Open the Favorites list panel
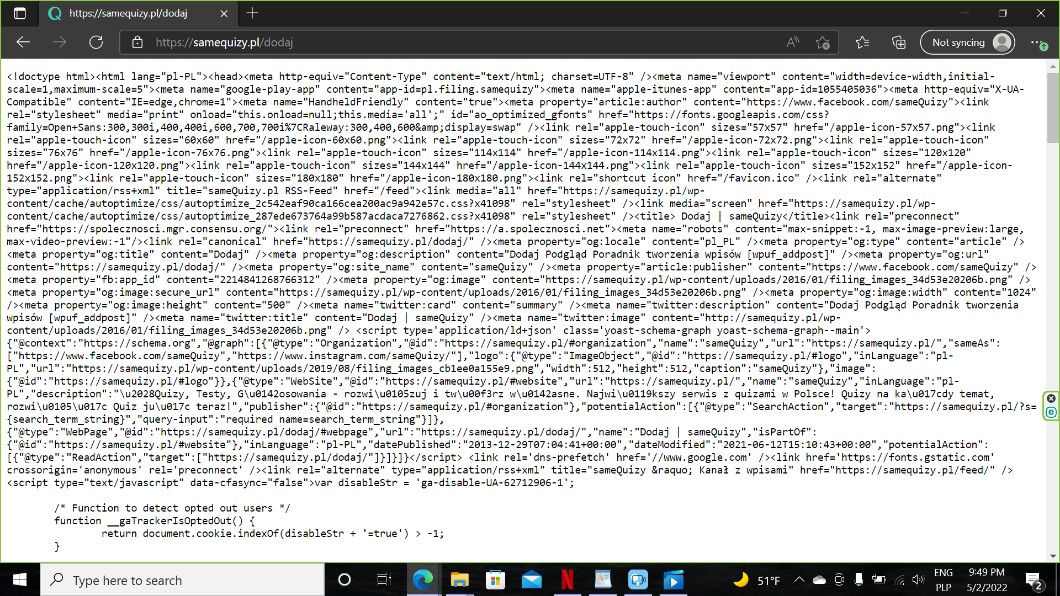1060x596 pixels. 863,43
